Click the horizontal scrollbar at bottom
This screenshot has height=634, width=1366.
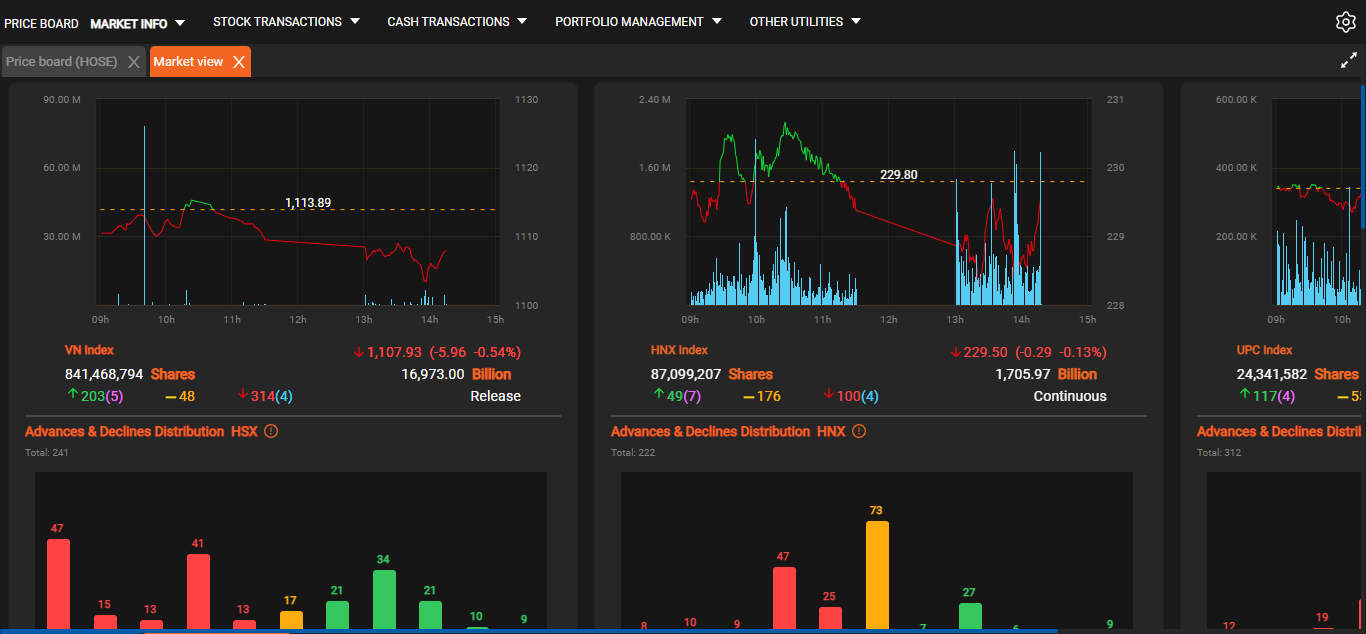click(x=528, y=631)
